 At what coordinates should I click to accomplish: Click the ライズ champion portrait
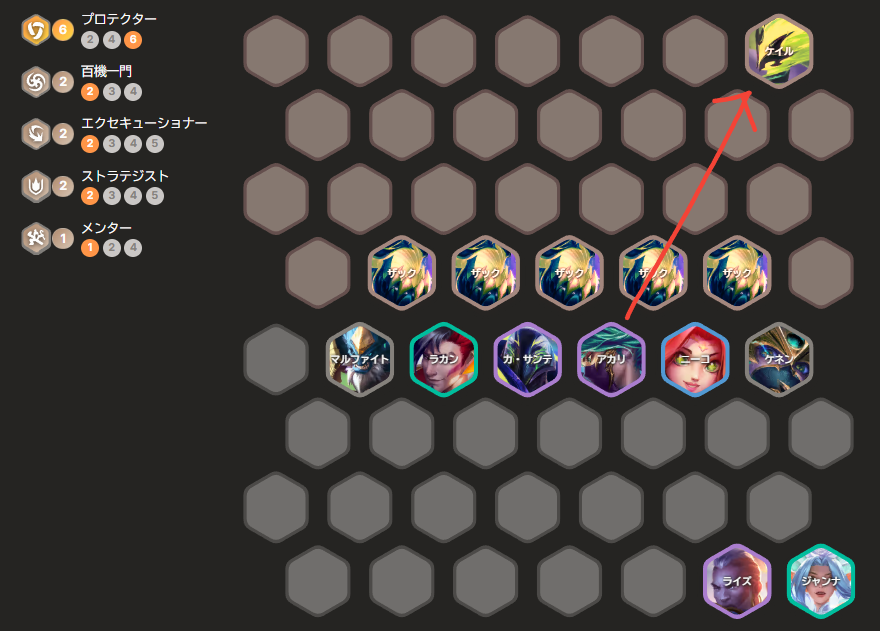pyautogui.click(x=737, y=581)
